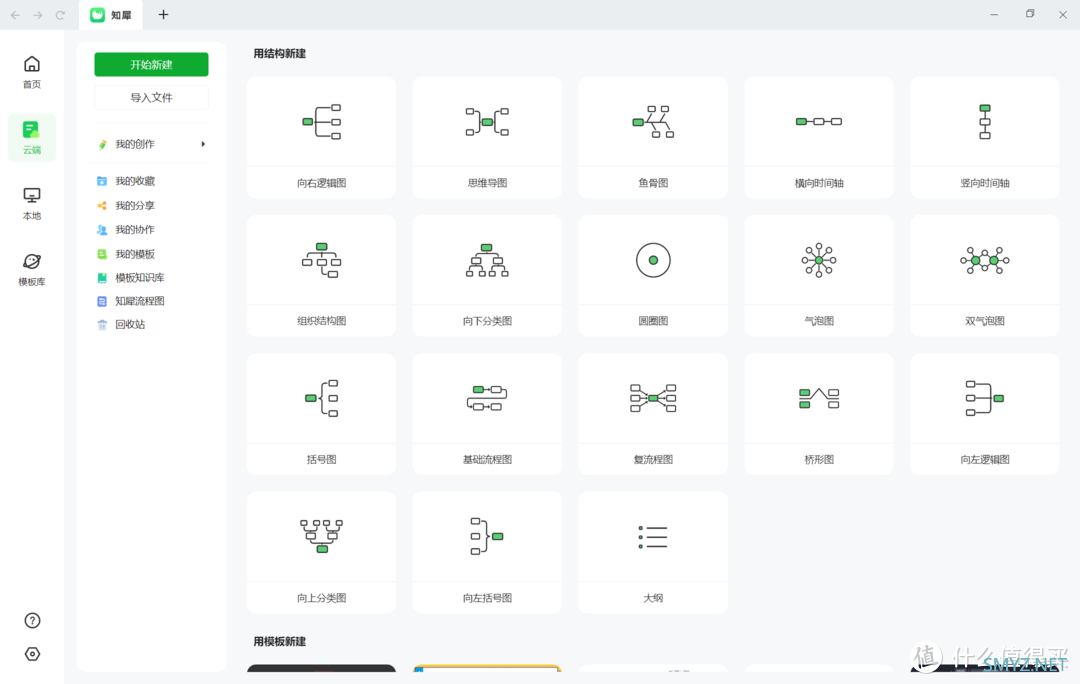Switch to the 云端 cloud tab
The height and width of the screenshot is (684, 1080).
click(x=32, y=138)
